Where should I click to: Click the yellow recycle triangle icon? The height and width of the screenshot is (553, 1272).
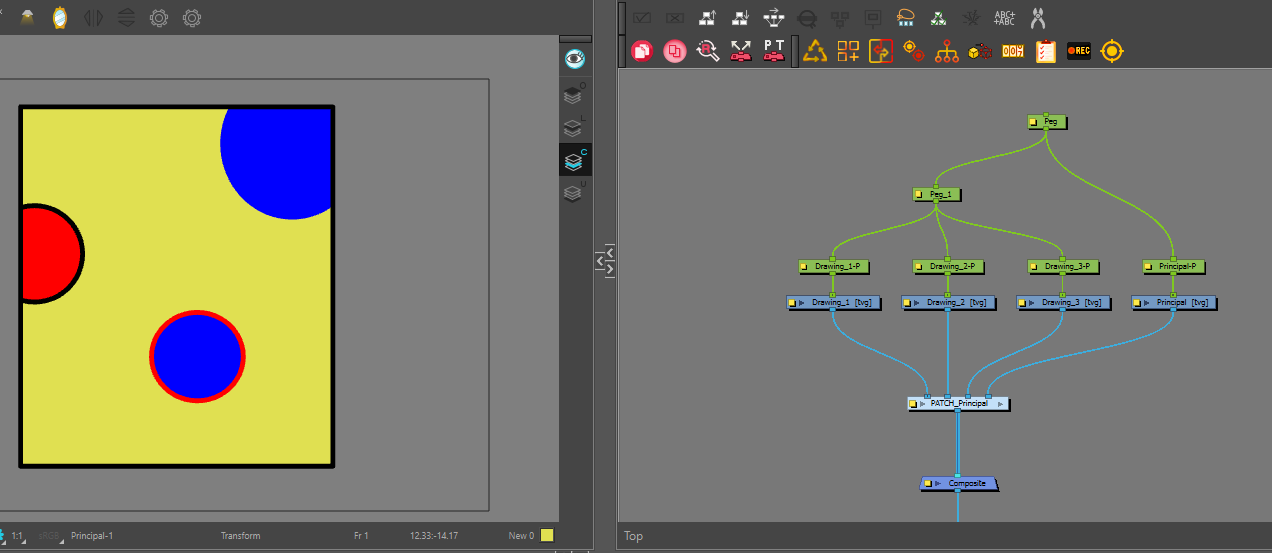[x=816, y=51]
